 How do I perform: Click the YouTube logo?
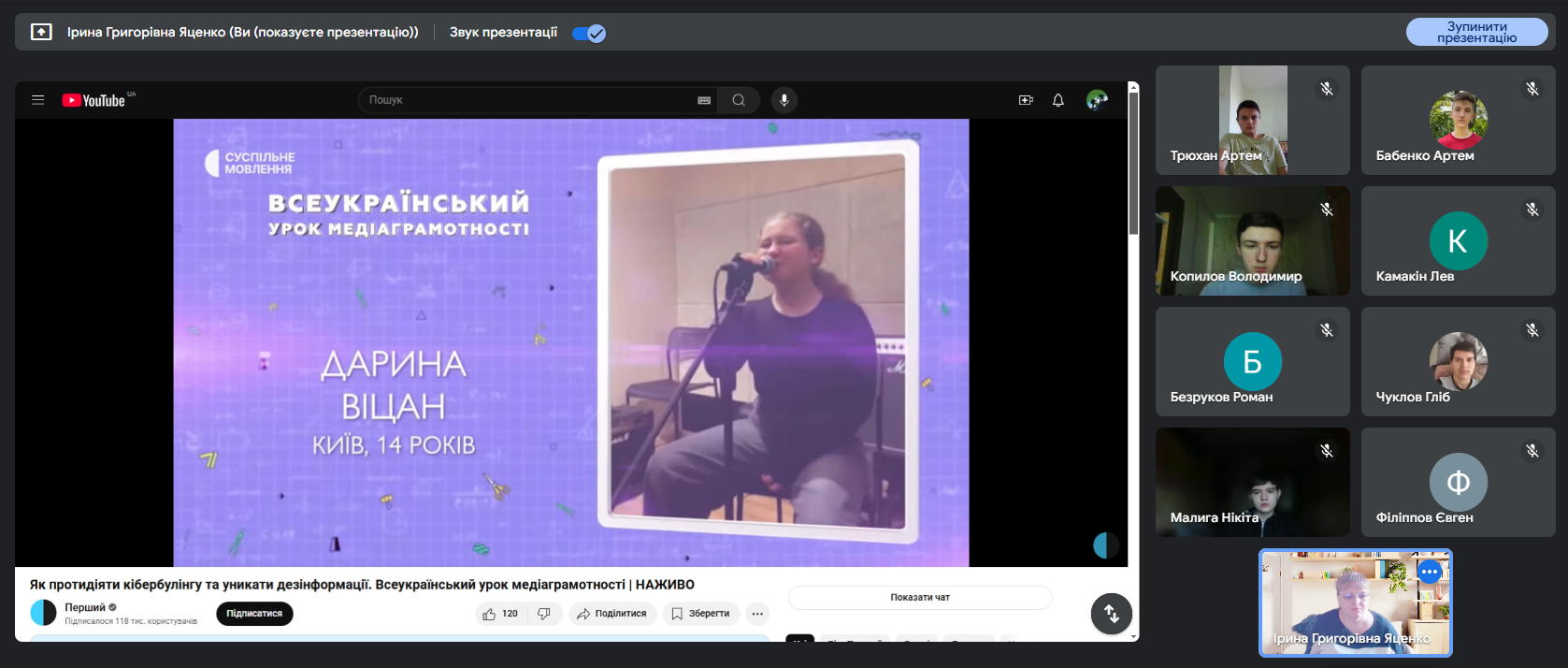coord(94,100)
